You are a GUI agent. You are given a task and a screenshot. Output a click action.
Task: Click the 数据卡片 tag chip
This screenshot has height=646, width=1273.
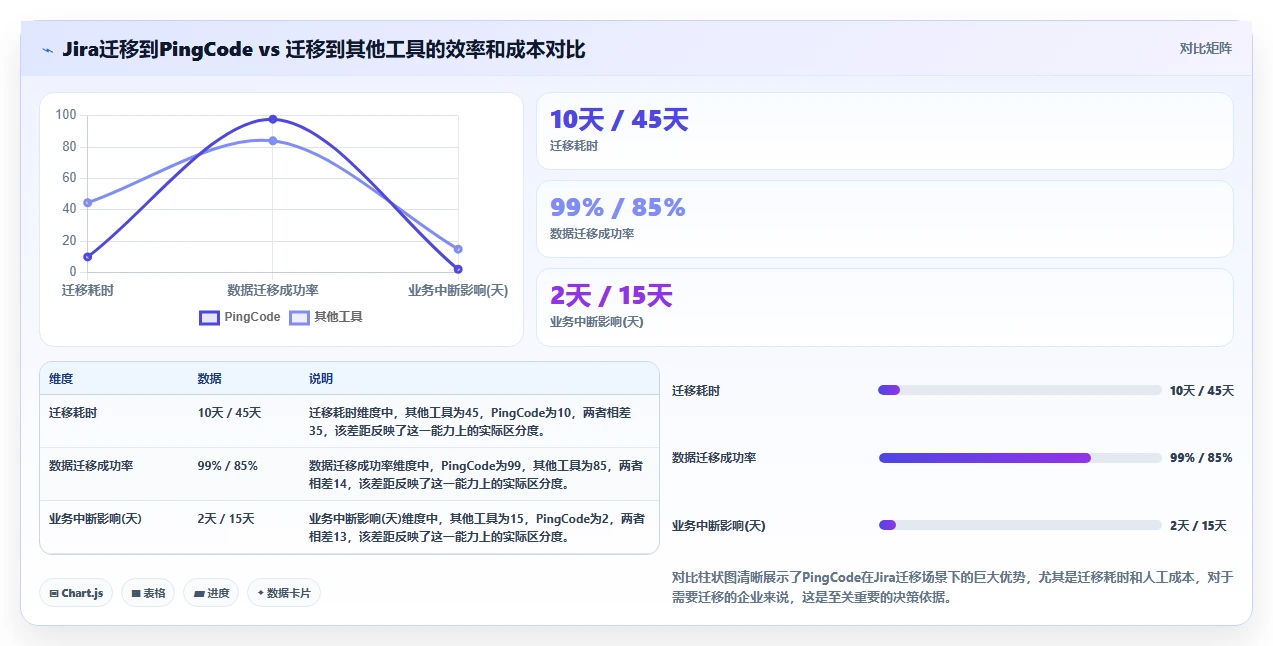[284, 593]
